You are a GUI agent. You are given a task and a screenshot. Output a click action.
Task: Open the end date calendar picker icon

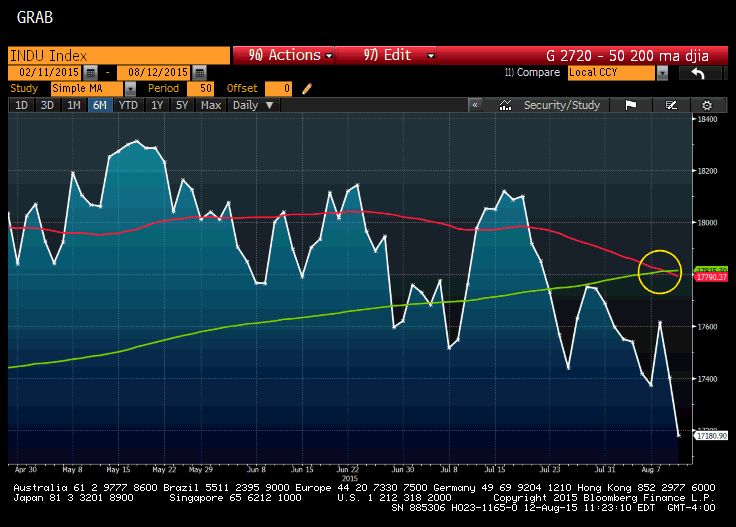pyautogui.click(x=199, y=73)
